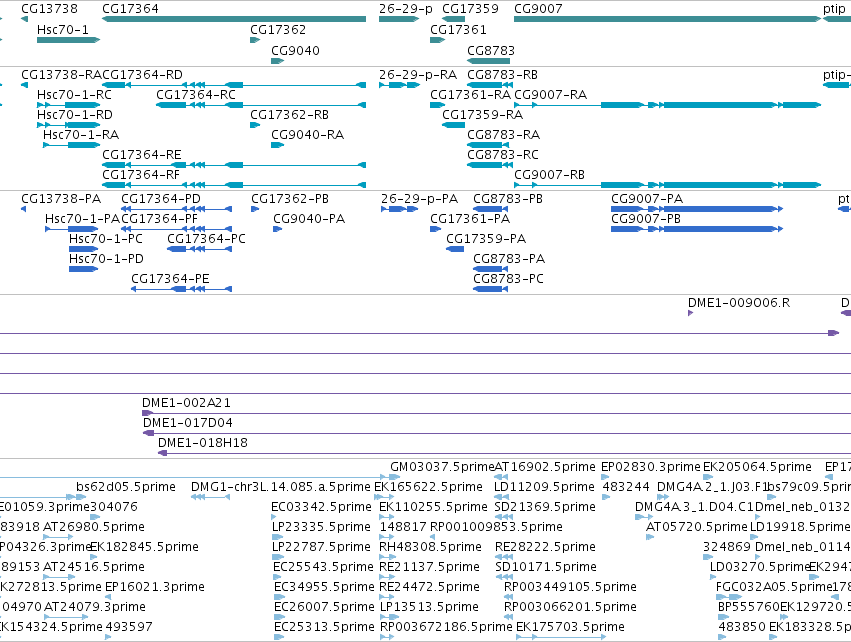Open the CG17359 gene label
The image size is (851, 642).
[x=470, y=9]
